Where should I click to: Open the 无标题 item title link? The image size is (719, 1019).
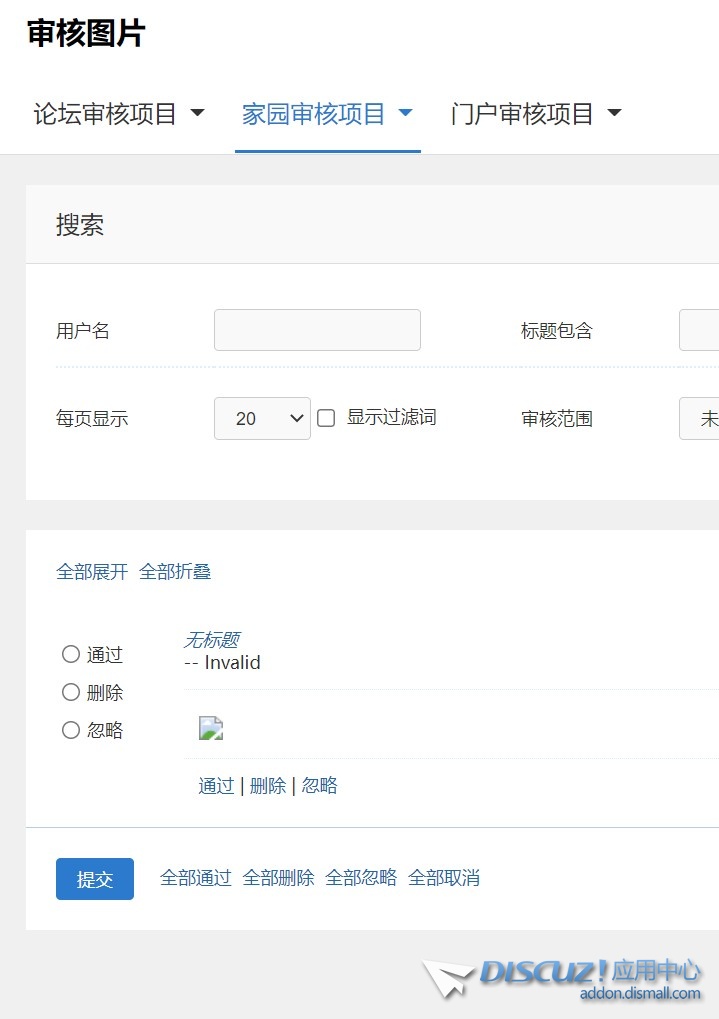pyautogui.click(x=211, y=640)
